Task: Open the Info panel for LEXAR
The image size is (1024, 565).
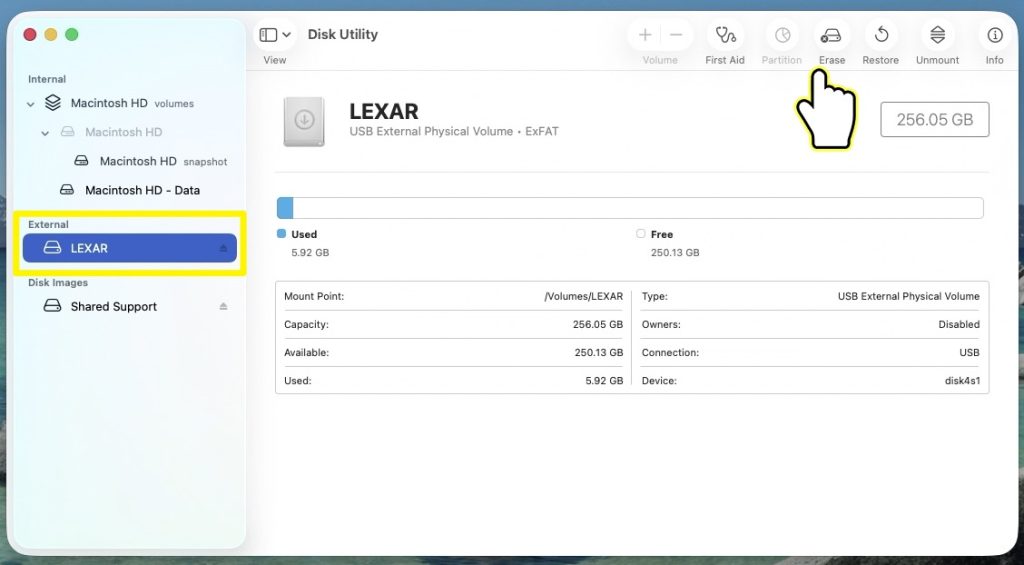Action: pyautogui.click(x=994, y=36)
